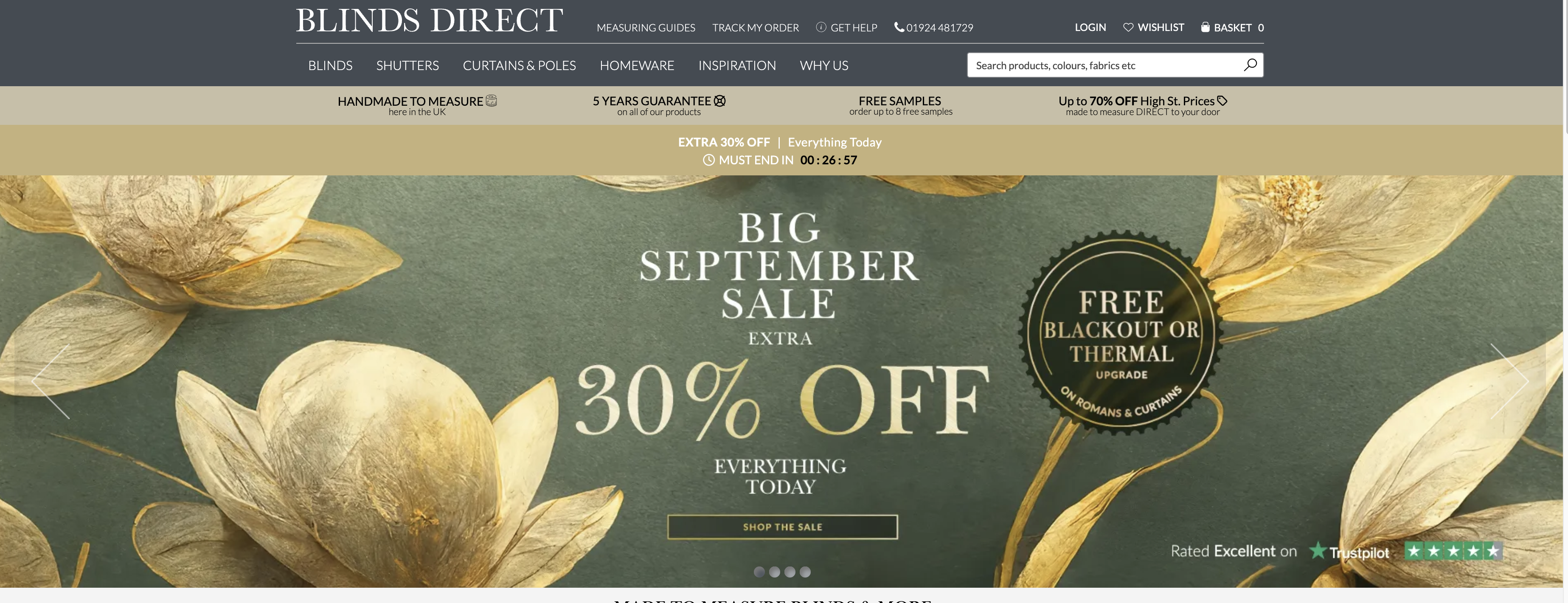Open the Homeware menu
This screenshot has height=603, width=1568.
click(637, 65)
